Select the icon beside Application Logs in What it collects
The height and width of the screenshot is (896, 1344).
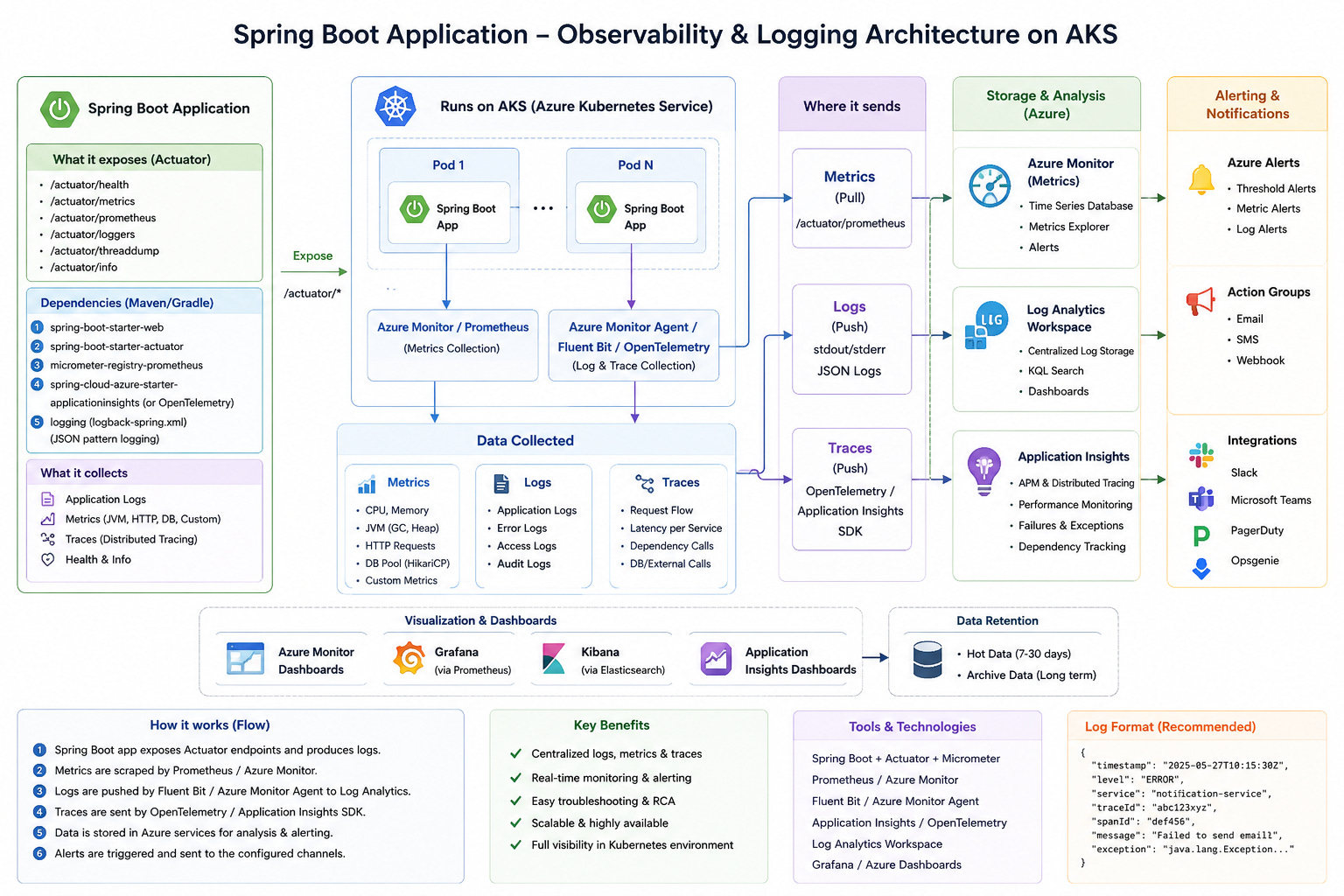click(x=48, y=500)
